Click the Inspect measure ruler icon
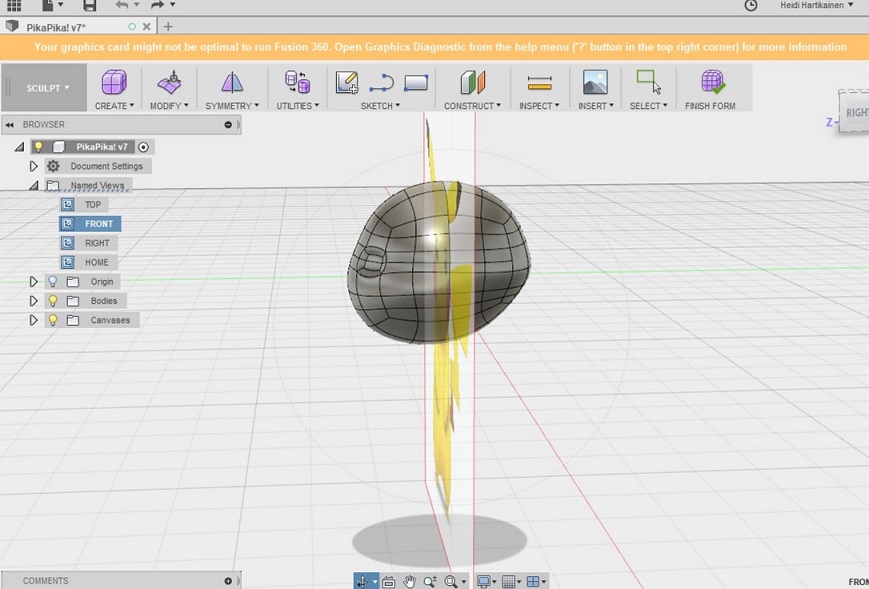 pyautogui.click(x=539, y=83)
